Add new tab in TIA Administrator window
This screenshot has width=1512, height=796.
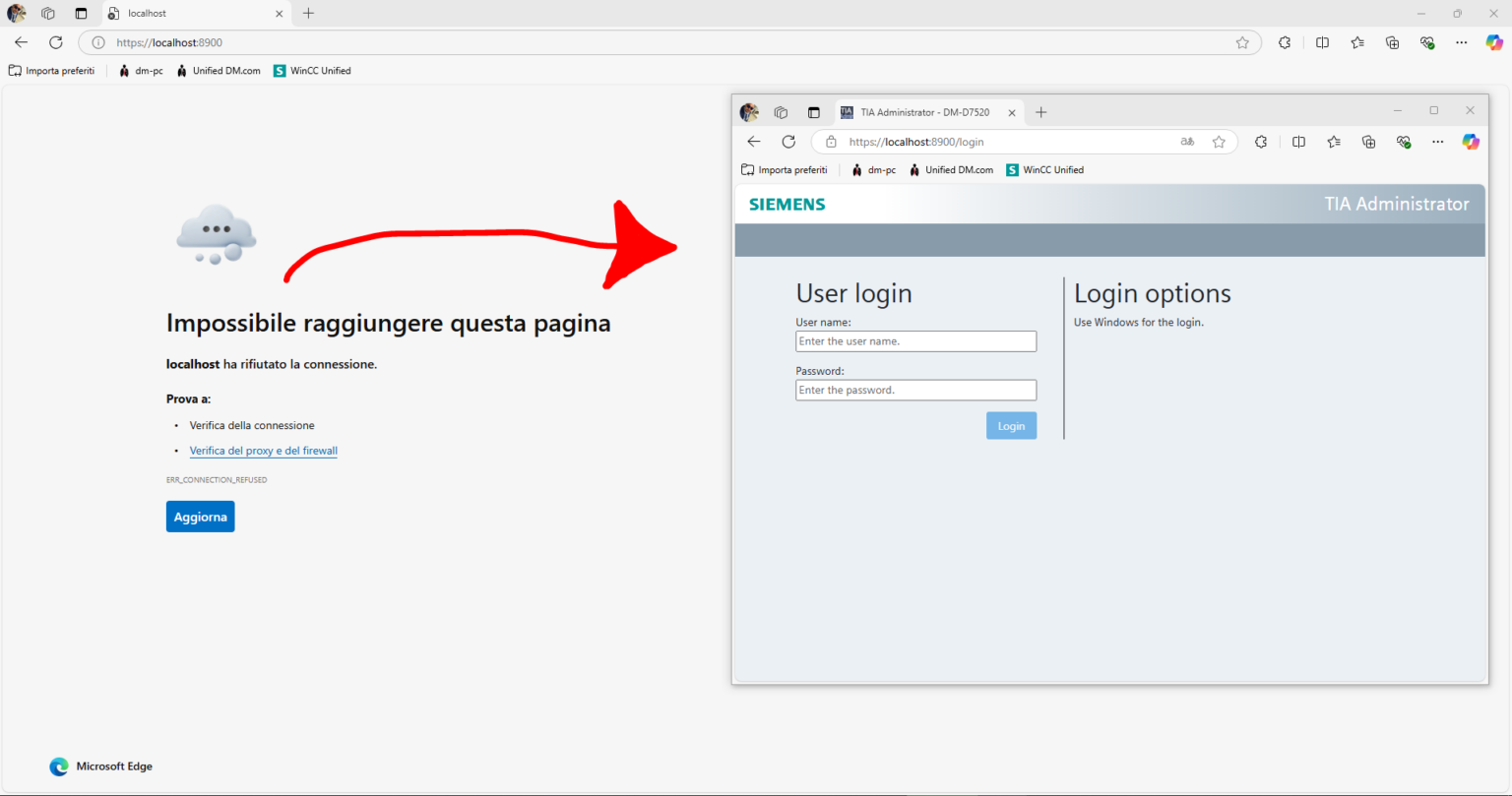pos(1041,112)
